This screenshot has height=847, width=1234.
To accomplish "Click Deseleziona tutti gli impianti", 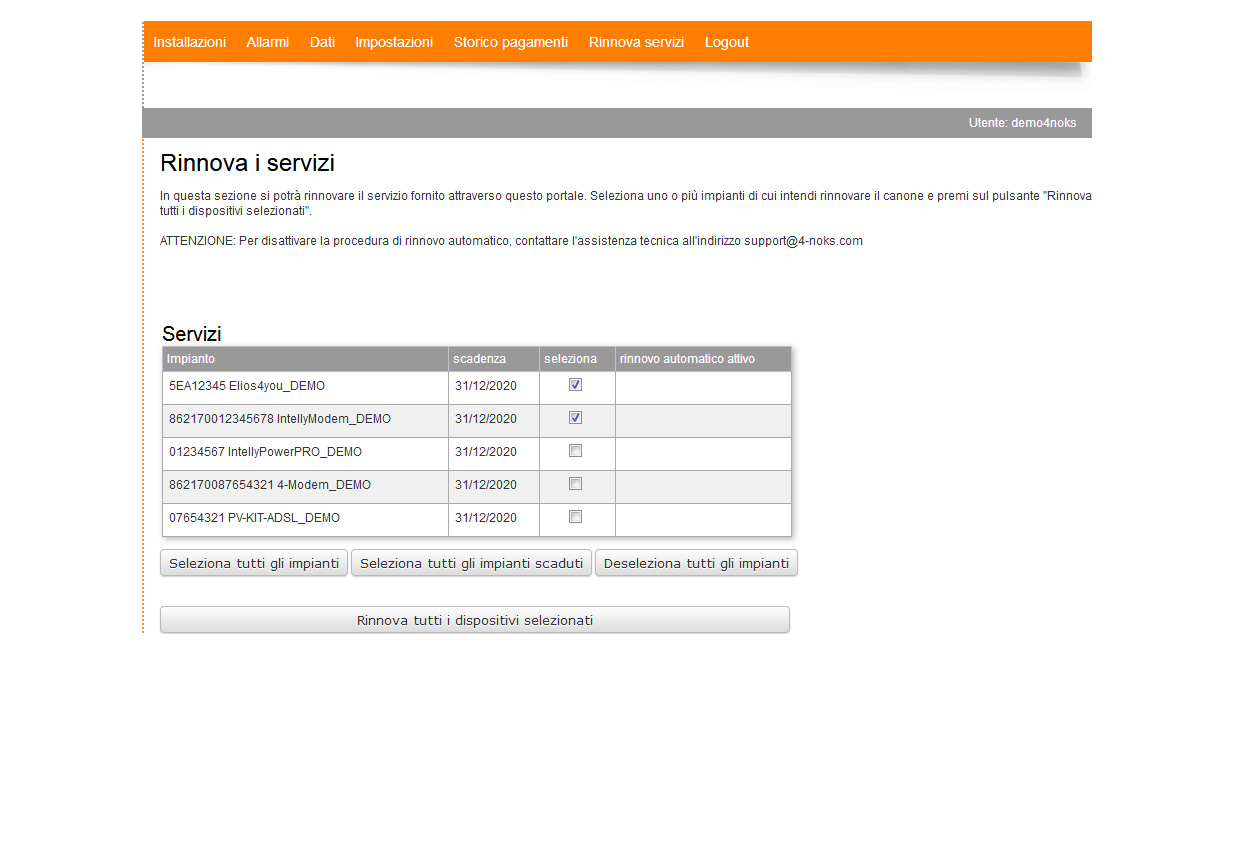I will click(696, 563).
